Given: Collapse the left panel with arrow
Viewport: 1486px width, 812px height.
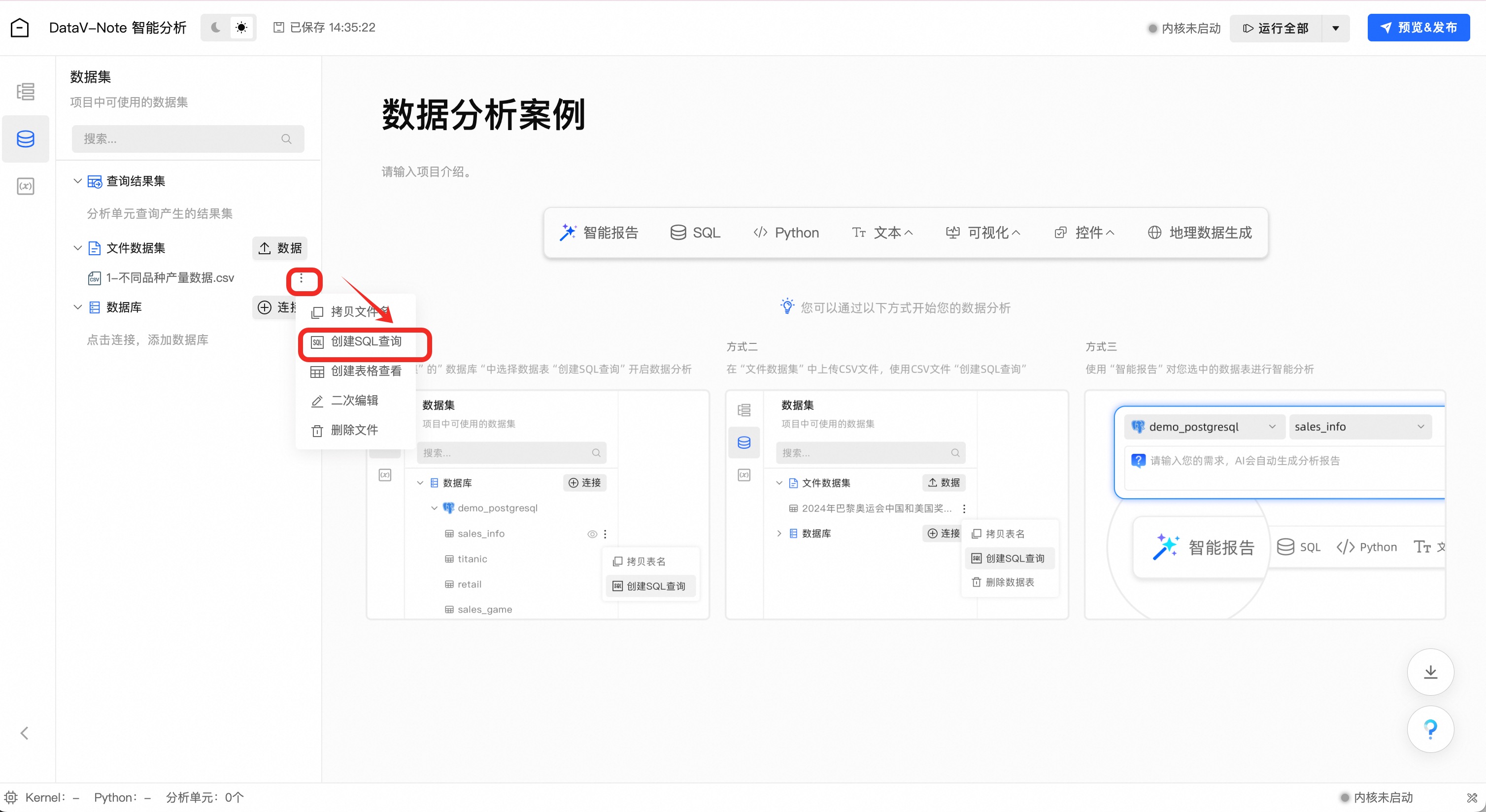Looking at the screenshot, I should (x=24, y=733).
